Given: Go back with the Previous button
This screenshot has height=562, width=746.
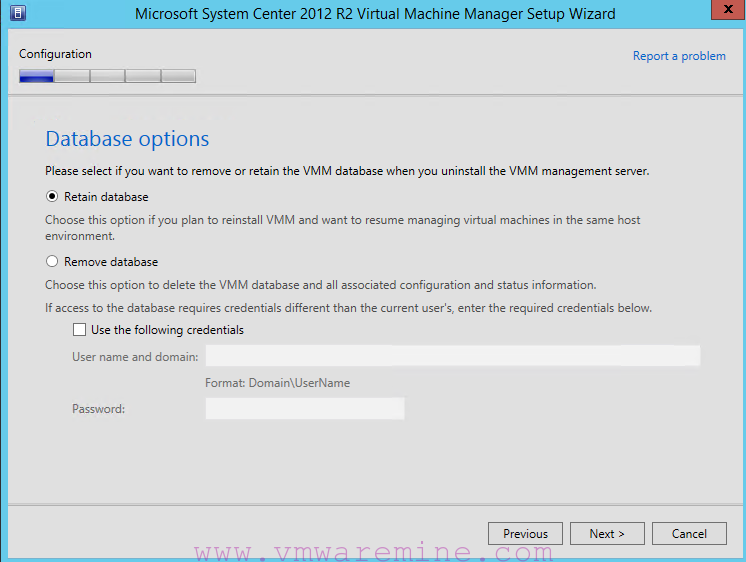Looking at the screenshot, I should 525,533.
